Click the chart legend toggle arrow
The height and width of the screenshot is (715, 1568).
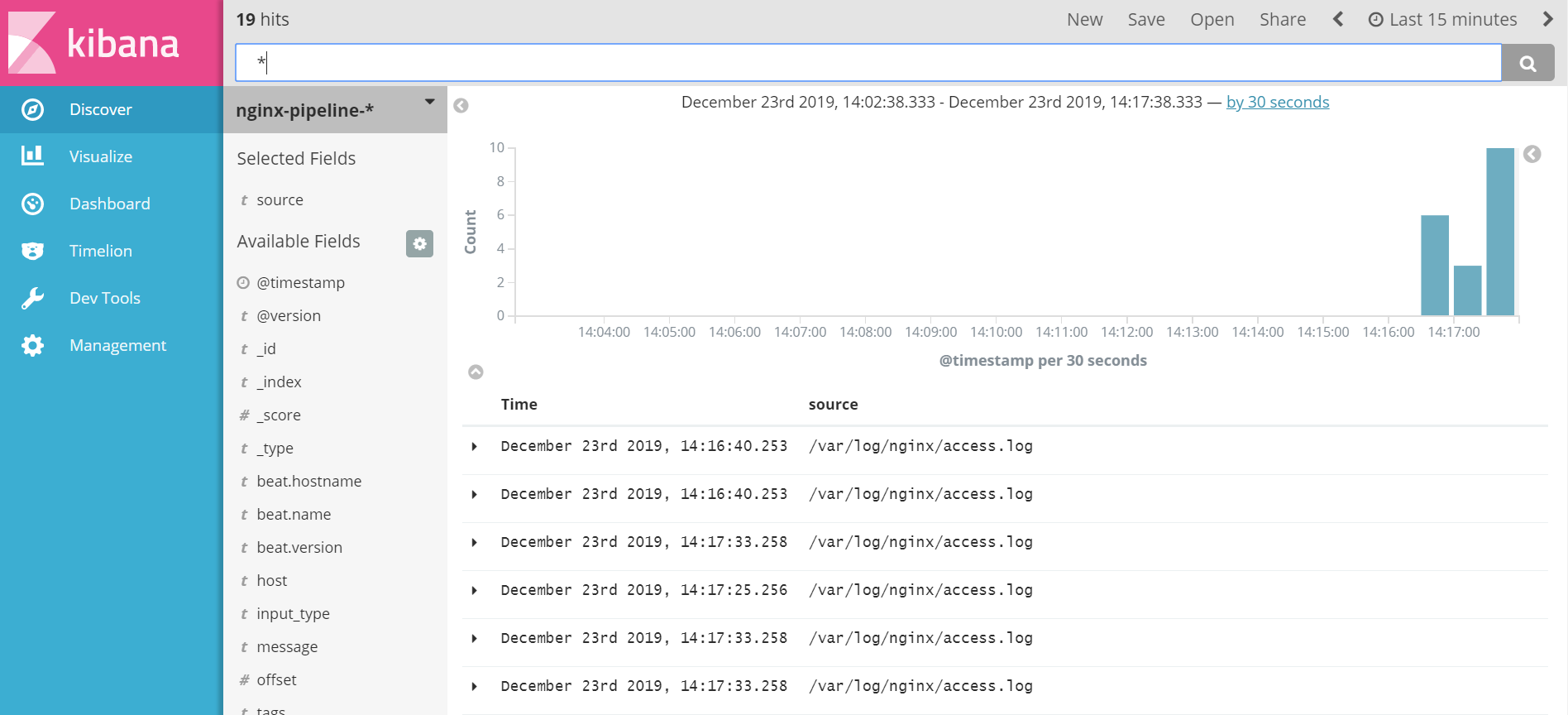pos(1532,154)
